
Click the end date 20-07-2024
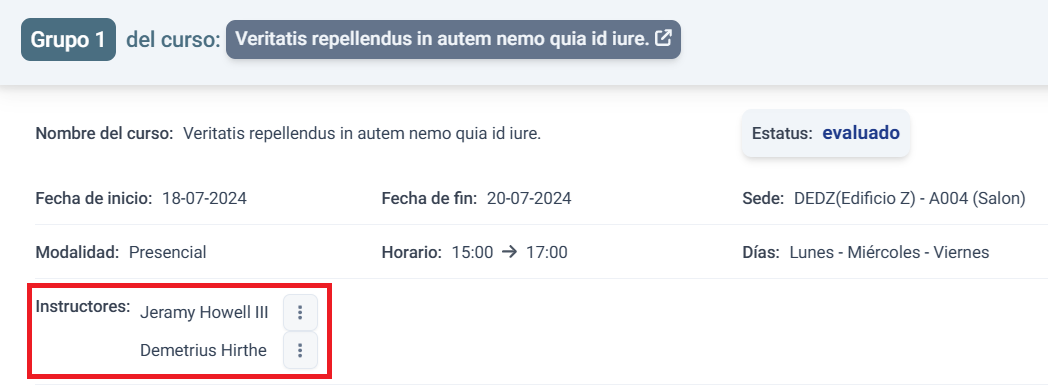pos(529,198)
